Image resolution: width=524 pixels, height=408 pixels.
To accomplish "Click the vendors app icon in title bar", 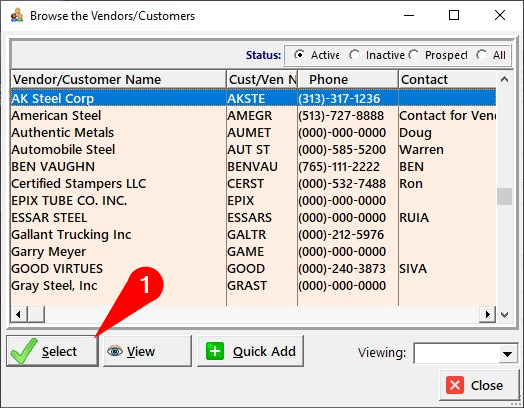I will point(17,15).
